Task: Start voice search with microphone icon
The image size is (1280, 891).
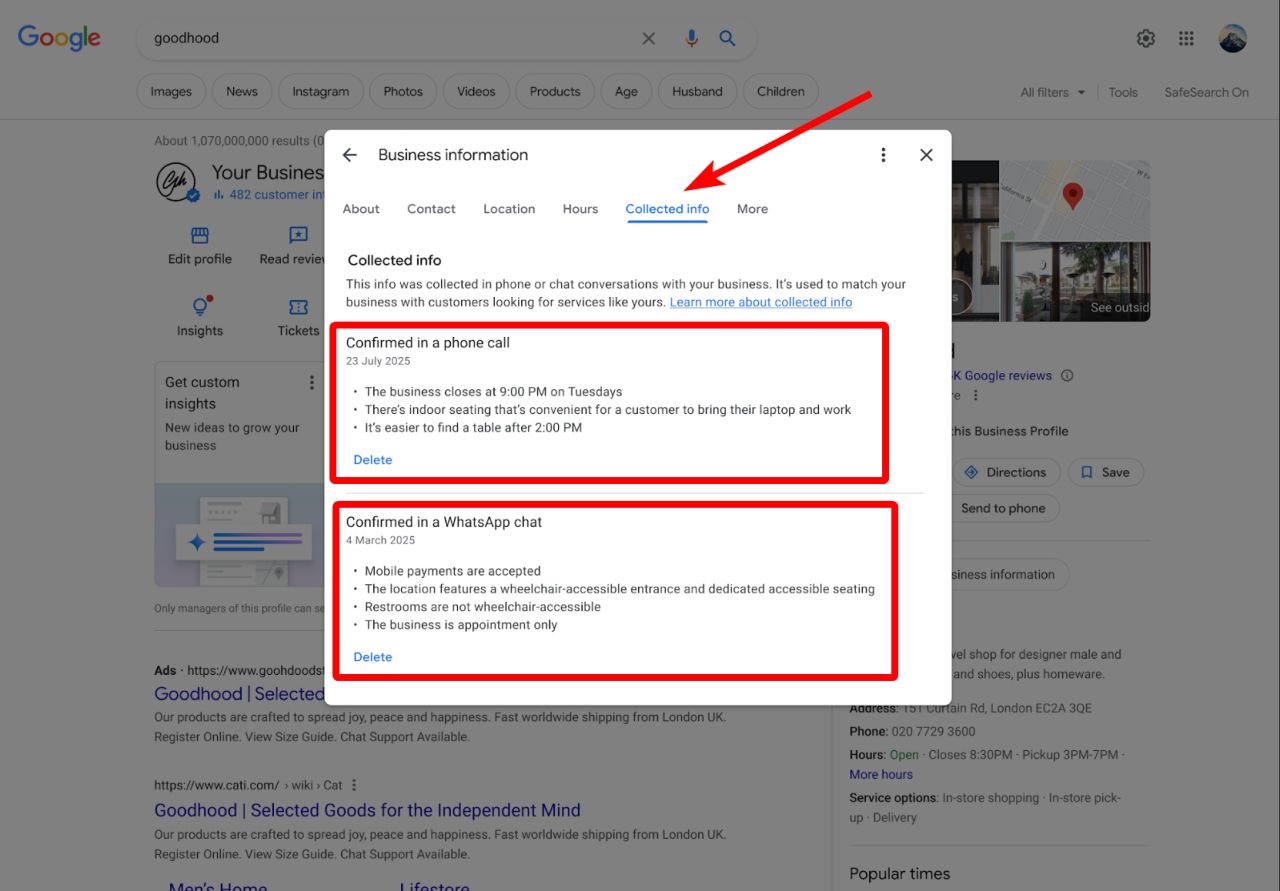Action: [691, 38]
